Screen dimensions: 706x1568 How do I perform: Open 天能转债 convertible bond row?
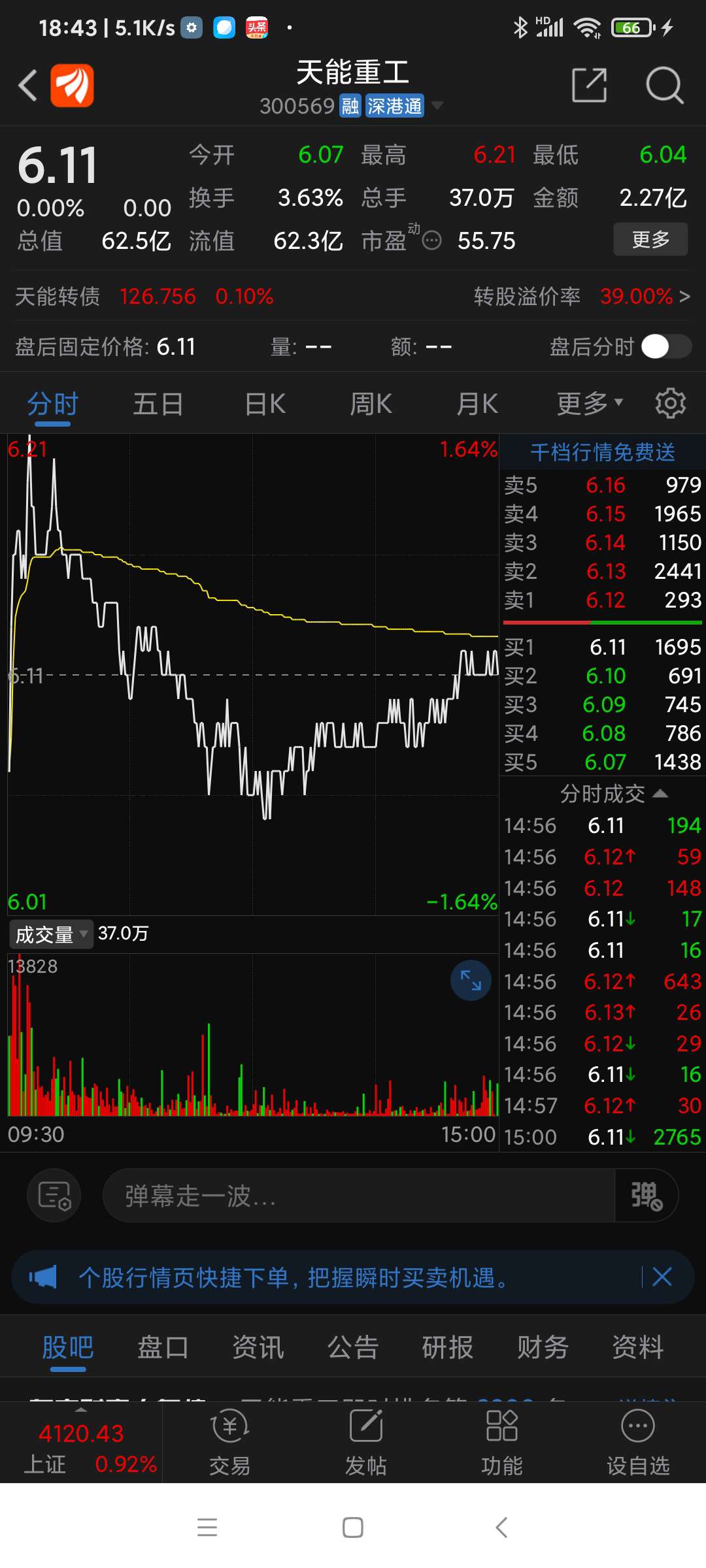(144, 296)
